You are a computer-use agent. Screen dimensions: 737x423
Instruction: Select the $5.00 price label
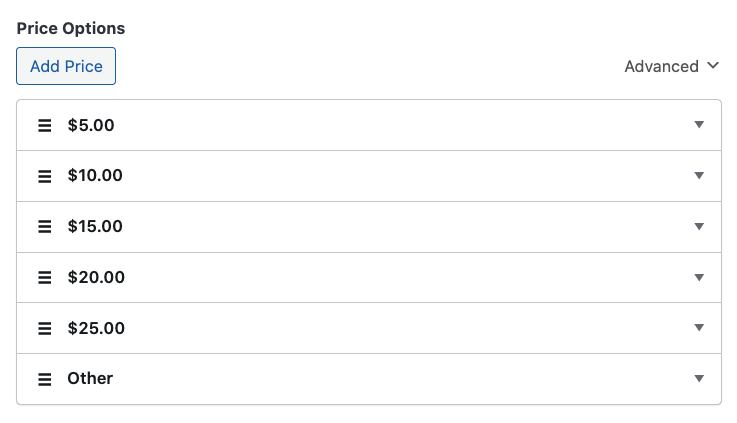tap(91, 125)
